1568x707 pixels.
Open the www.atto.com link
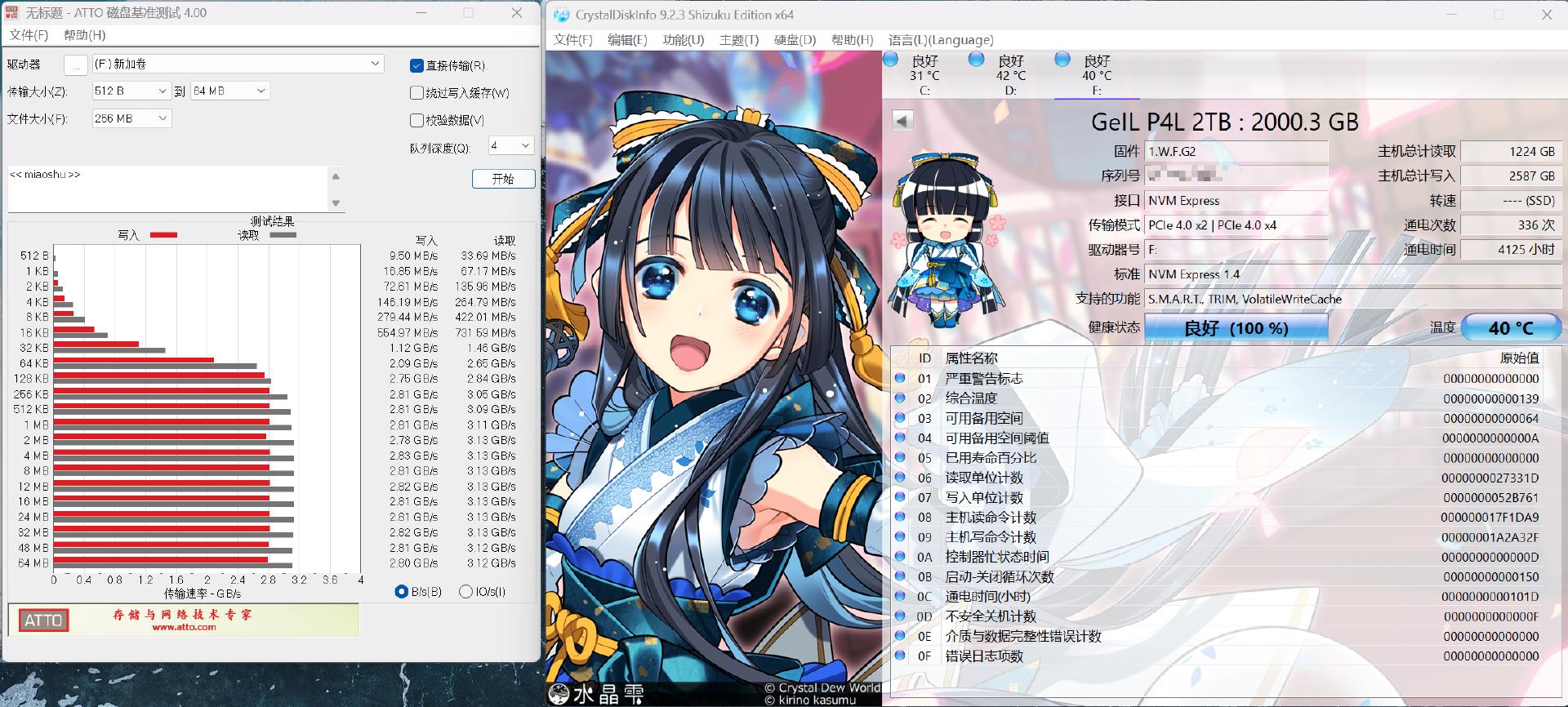[x=184, y=627]
